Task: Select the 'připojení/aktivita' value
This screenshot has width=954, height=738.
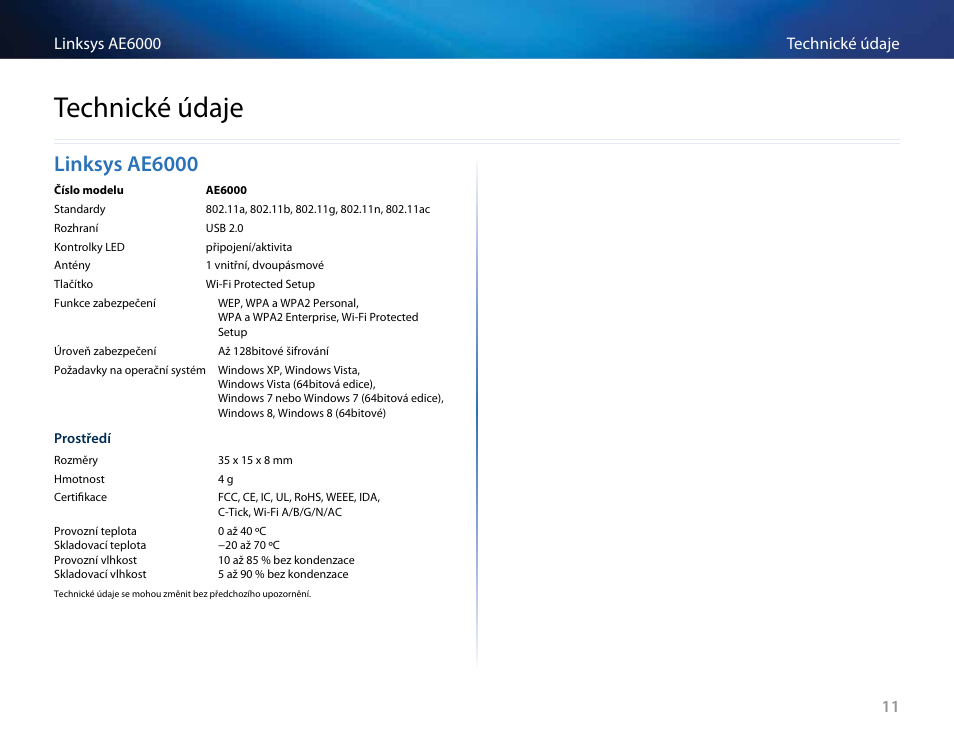Action: [249, 247]
